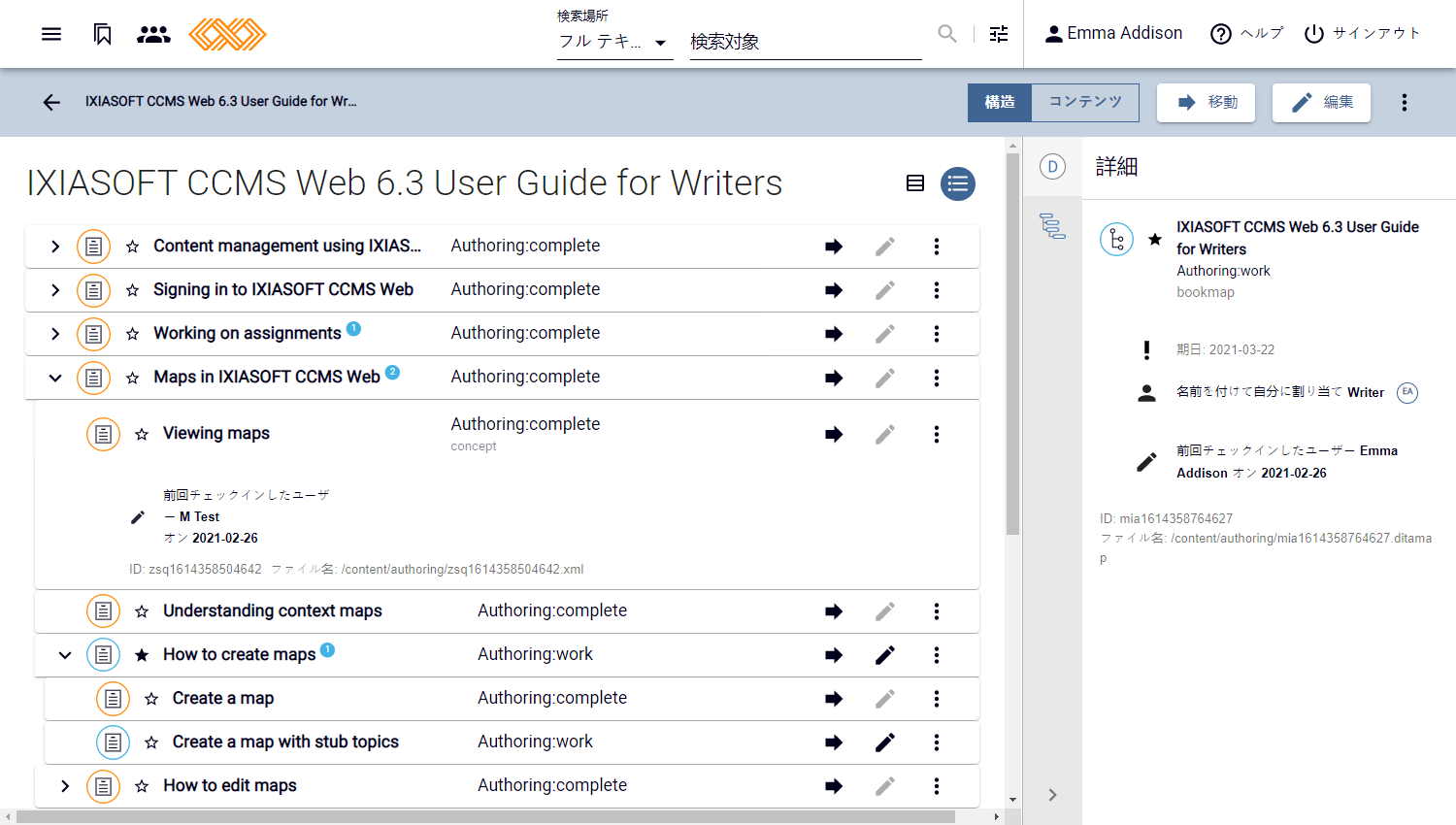Click the vertical scrollbar thumb

(x=1012, y=345)
